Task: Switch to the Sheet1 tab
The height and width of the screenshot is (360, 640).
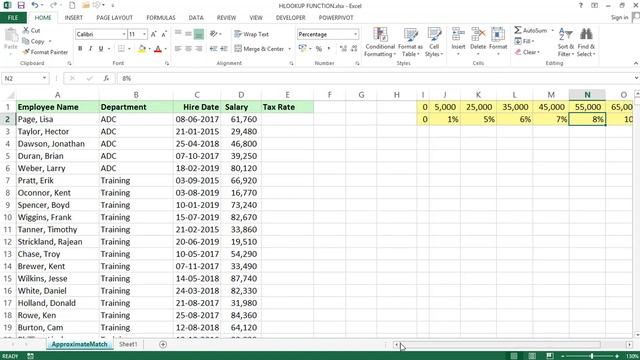Action: [128, 344]
